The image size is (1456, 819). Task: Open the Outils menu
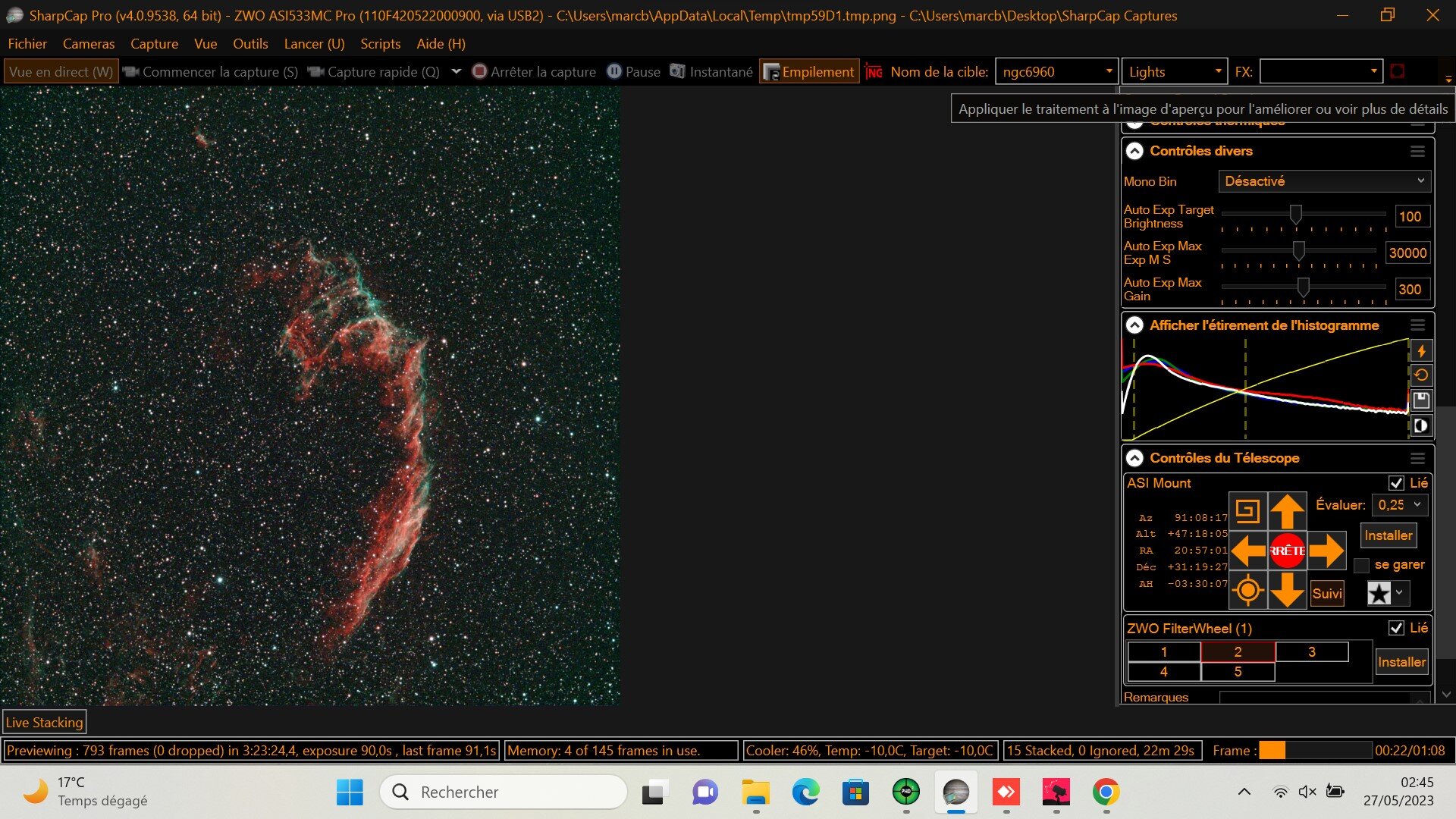pyautogui.click(x=250, y=44)
